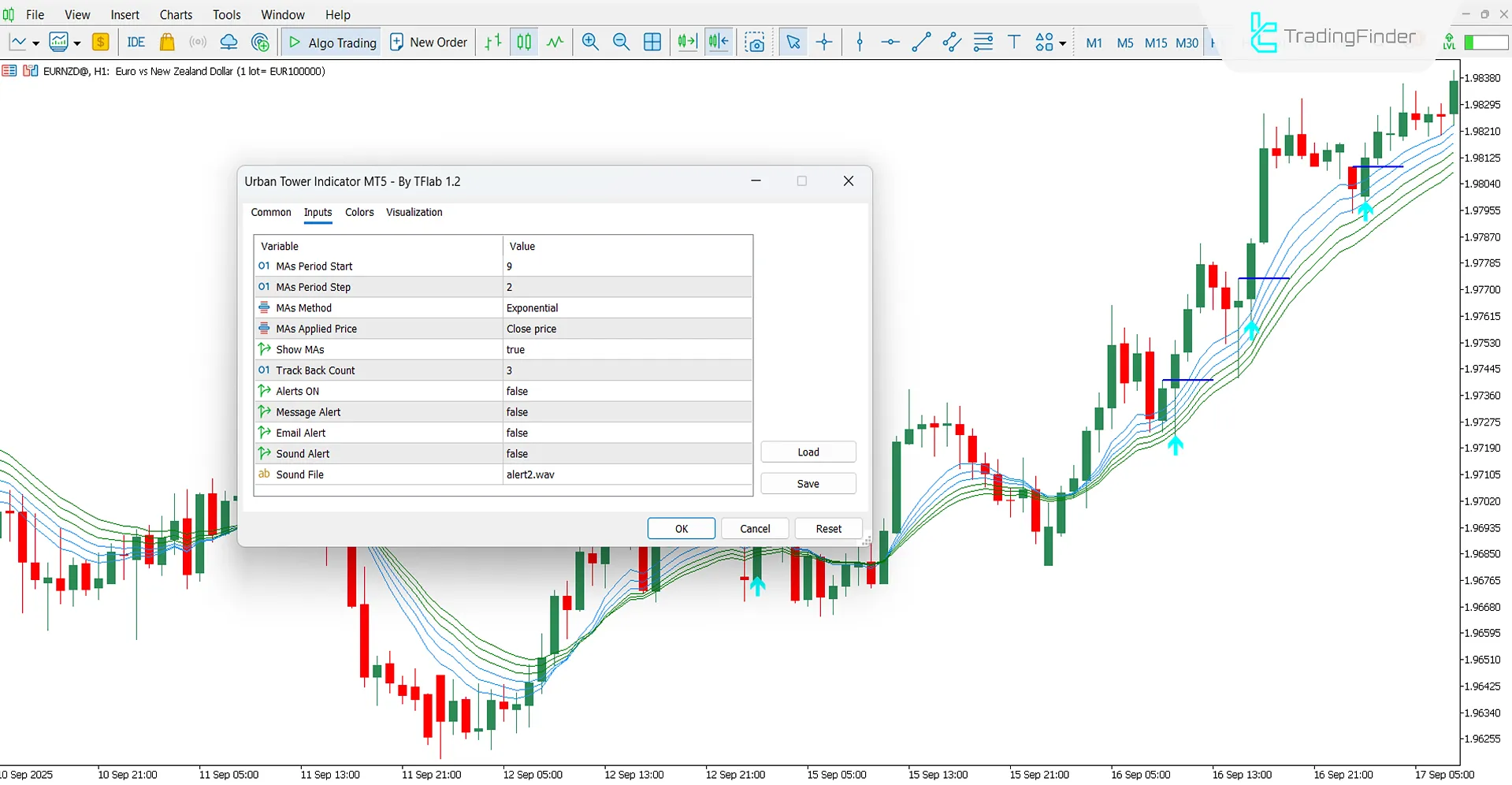Select the trendline drawing tool

[x=921, y=43]
